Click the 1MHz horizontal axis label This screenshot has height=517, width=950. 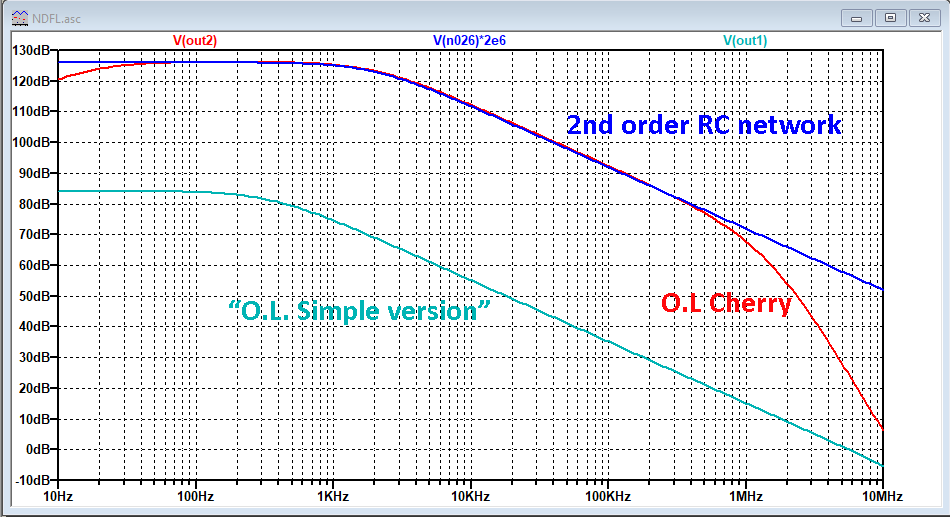745,497
